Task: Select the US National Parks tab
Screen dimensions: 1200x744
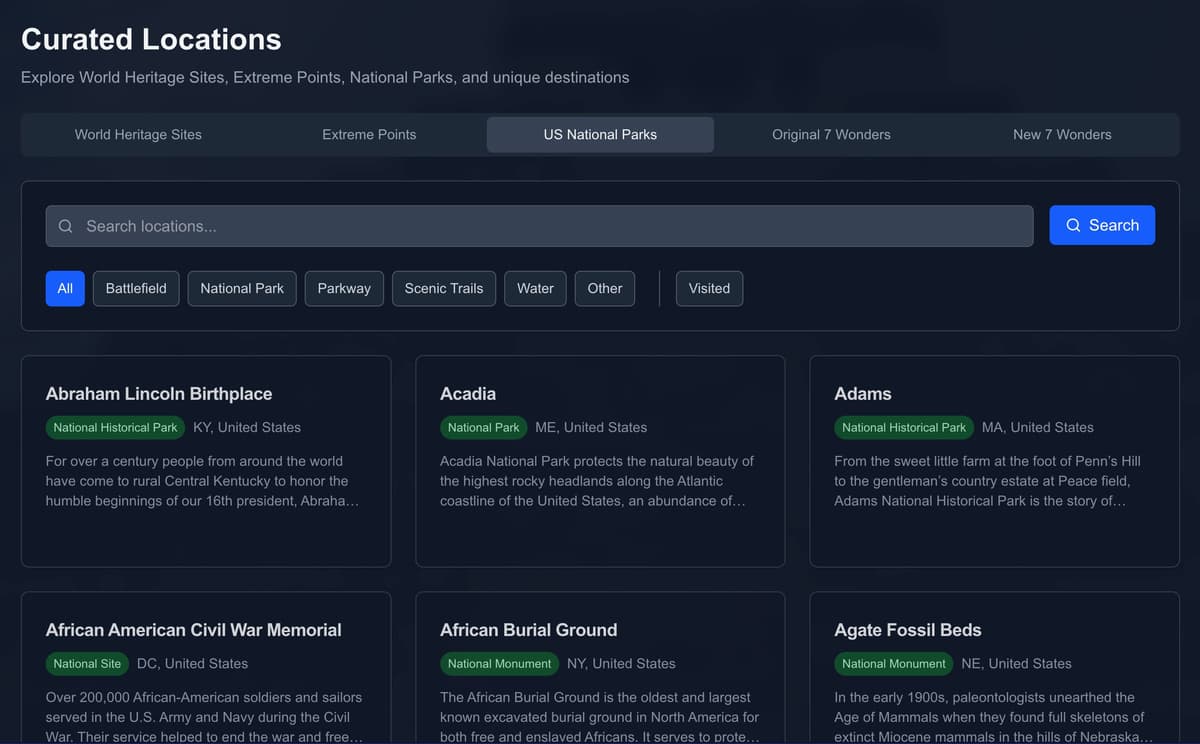Action: coord(600,134)
